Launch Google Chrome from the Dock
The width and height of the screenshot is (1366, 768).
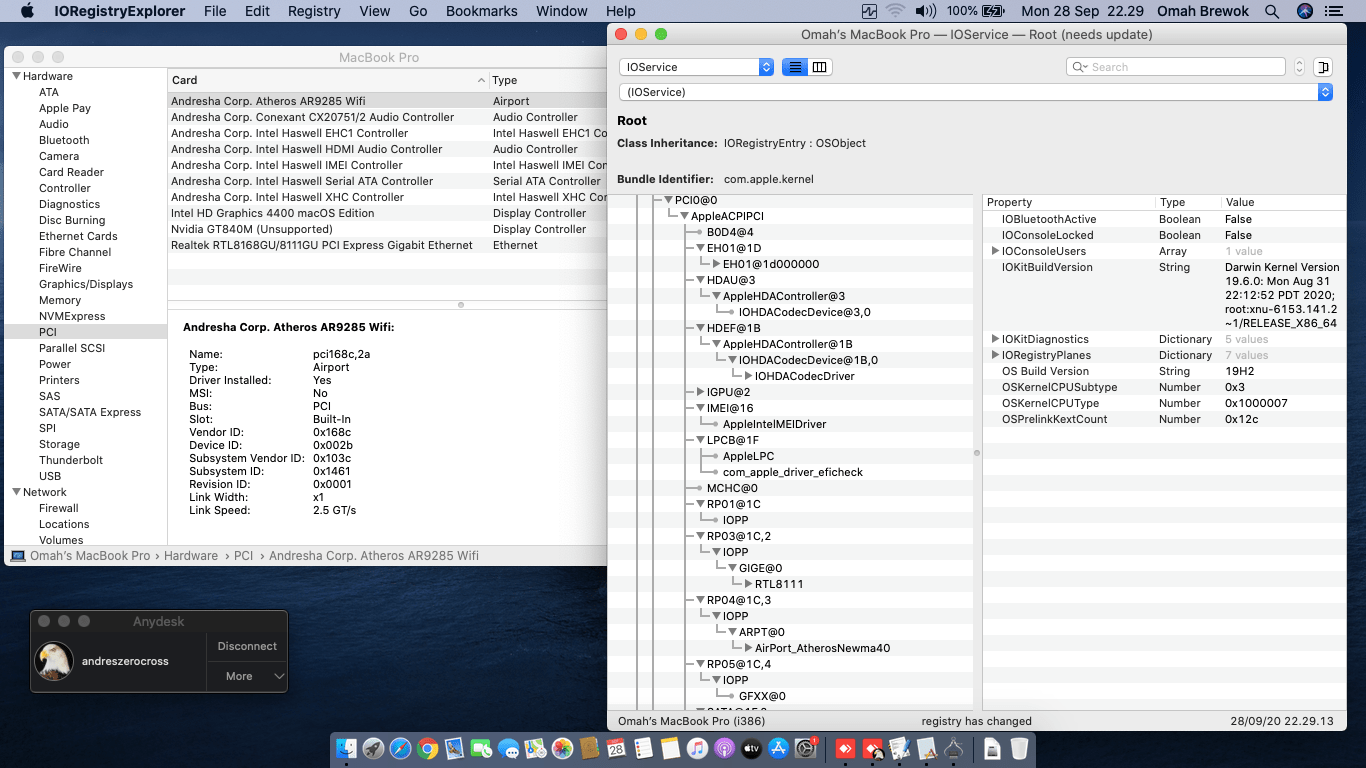[428, 748]
